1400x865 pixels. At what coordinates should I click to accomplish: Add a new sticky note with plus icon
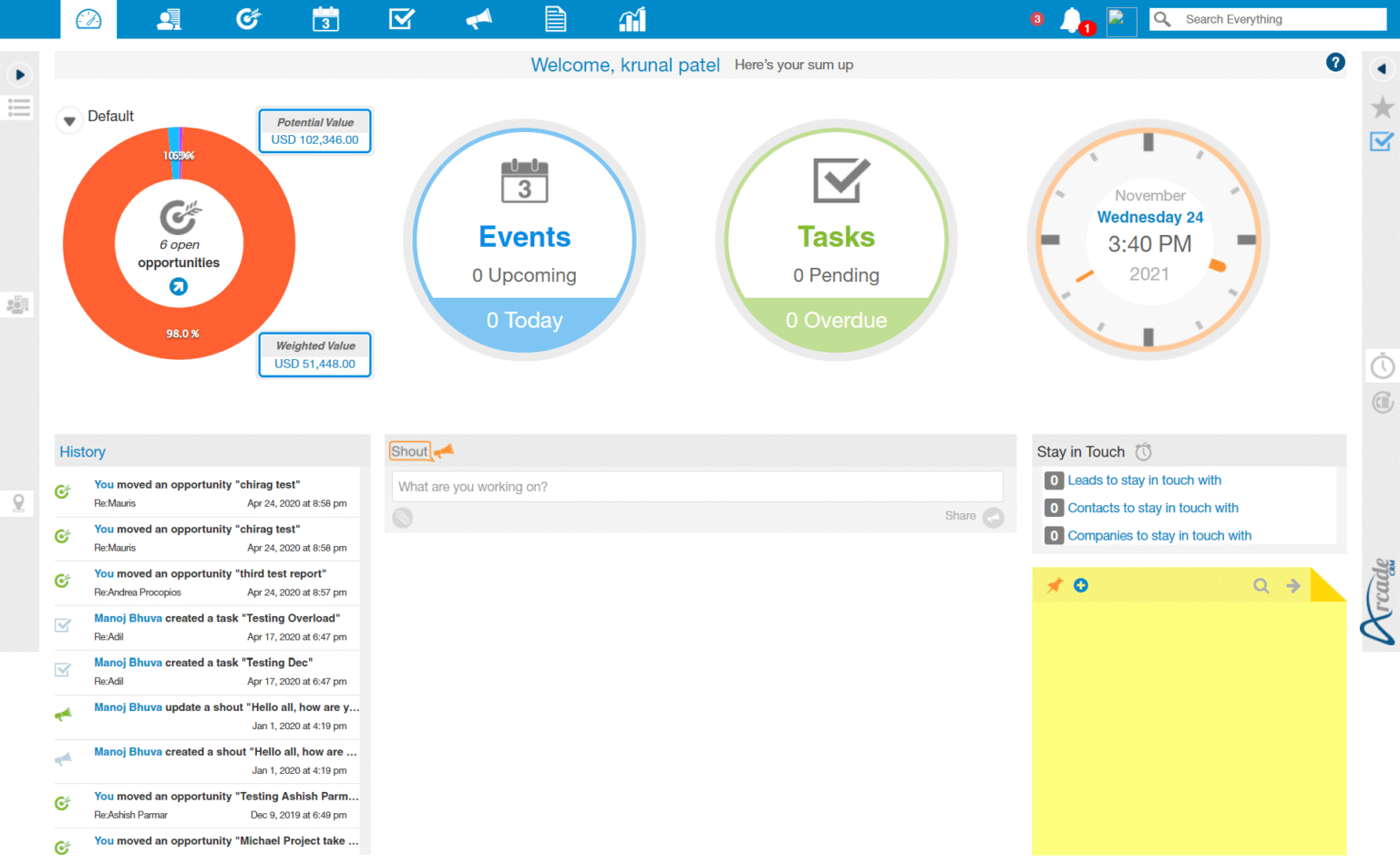click(1081, 586)
